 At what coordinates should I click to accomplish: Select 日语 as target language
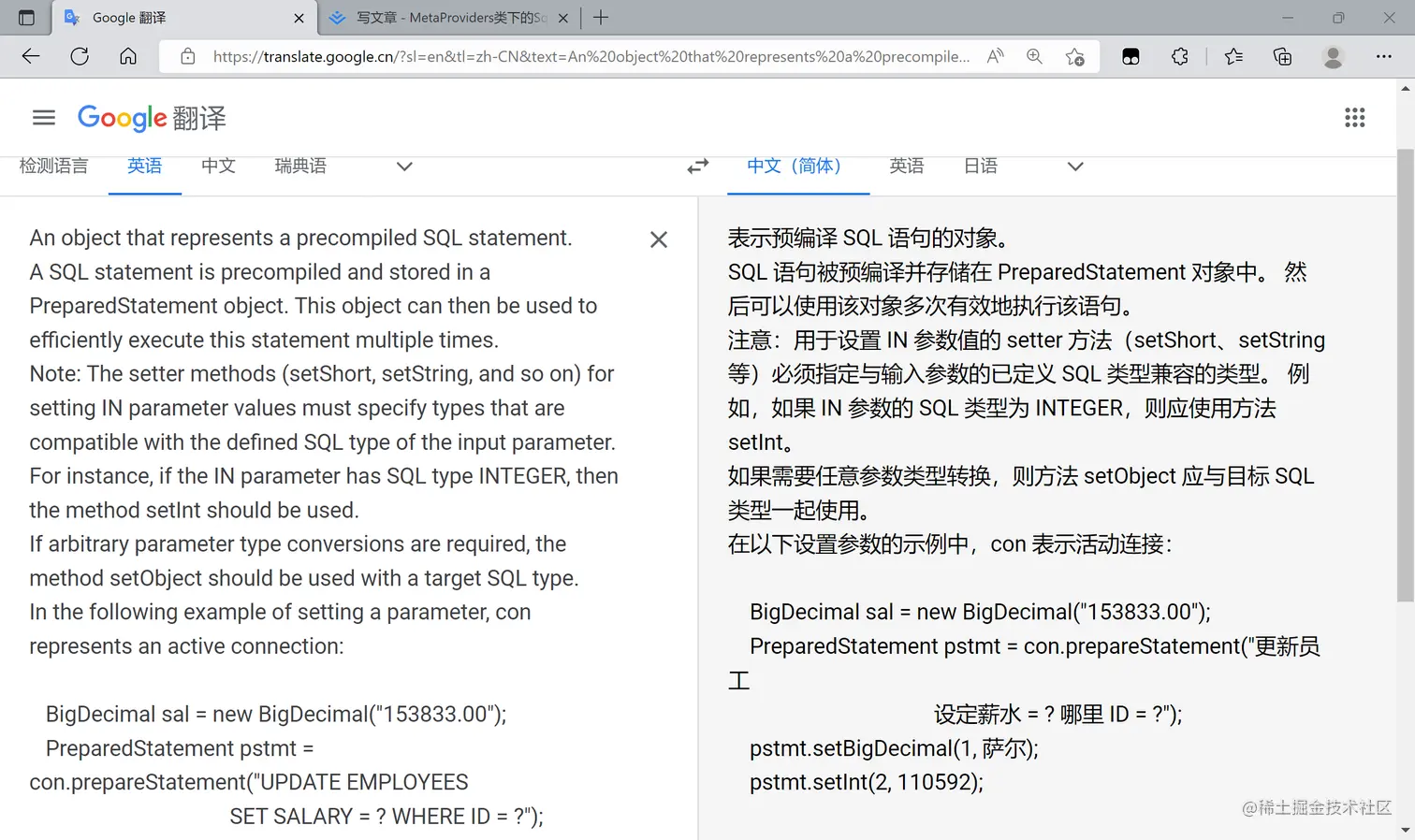[981, 167]
